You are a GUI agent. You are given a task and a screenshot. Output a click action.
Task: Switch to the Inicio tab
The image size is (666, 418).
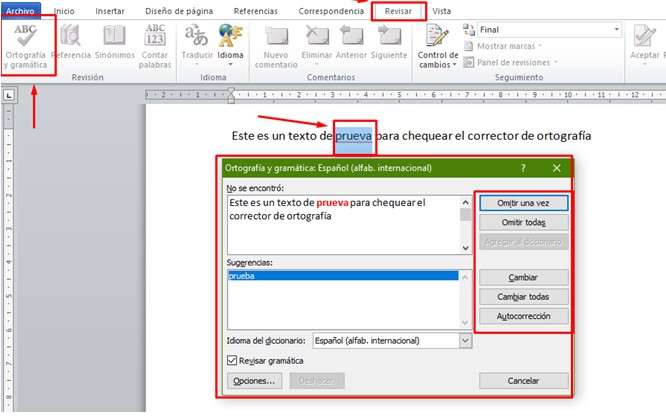64,11
